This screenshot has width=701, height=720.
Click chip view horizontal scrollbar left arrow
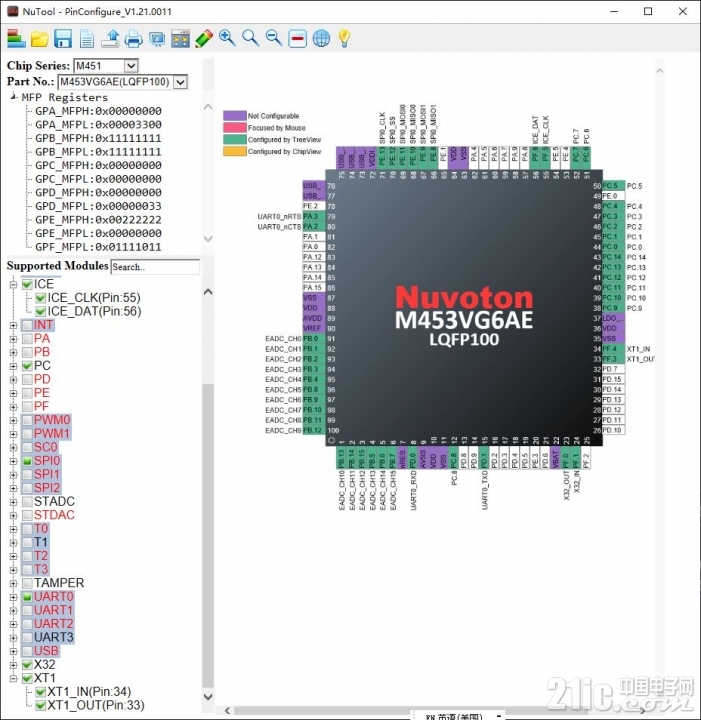(x=227, y=711)
